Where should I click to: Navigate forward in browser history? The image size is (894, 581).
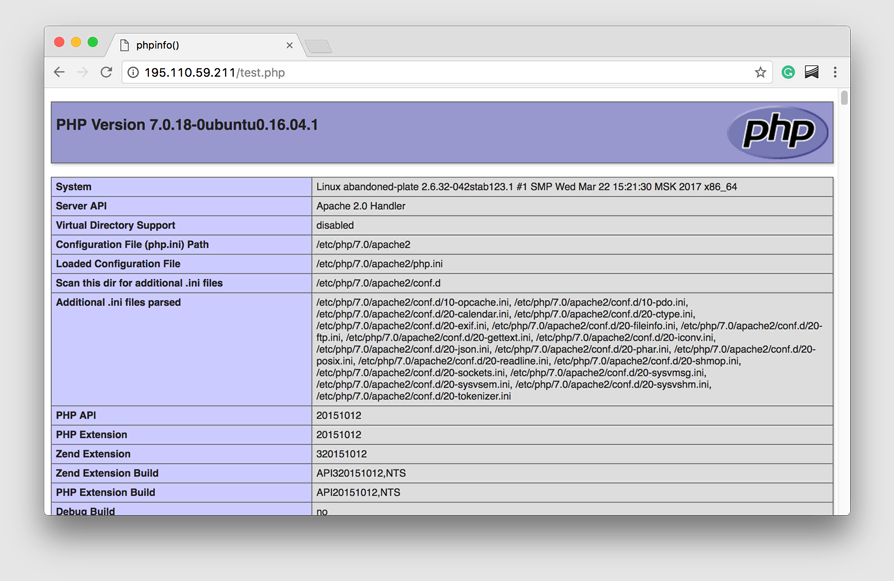point(81,72)
